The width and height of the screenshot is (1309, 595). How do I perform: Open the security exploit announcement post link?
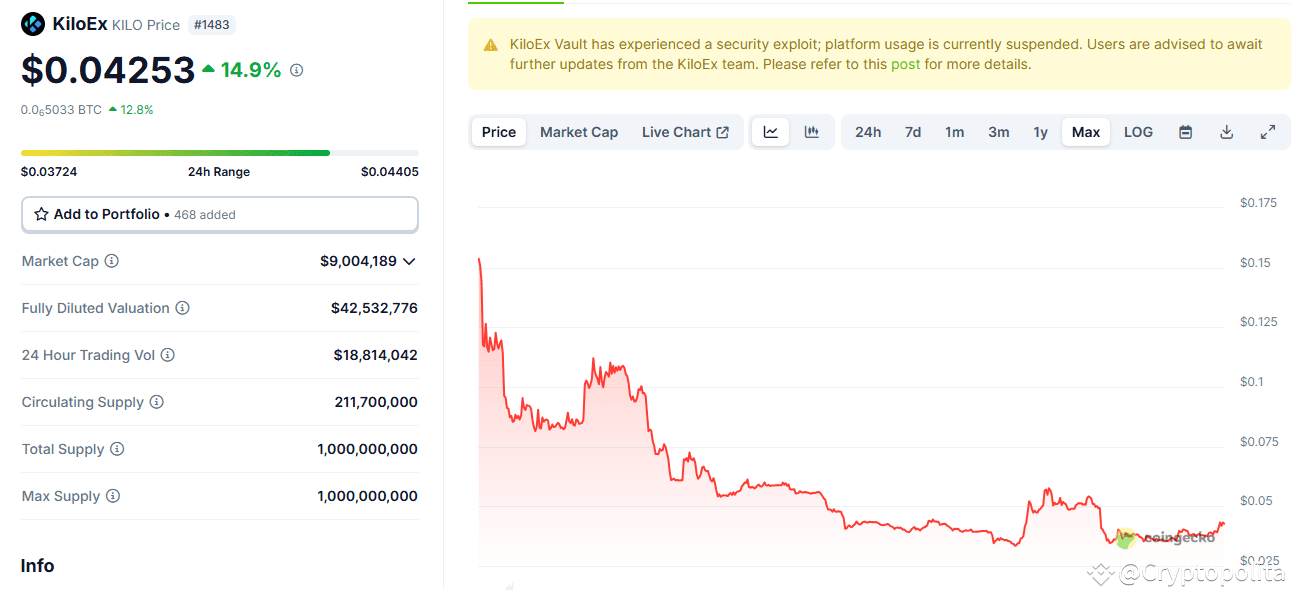click(x=905, y=63)
